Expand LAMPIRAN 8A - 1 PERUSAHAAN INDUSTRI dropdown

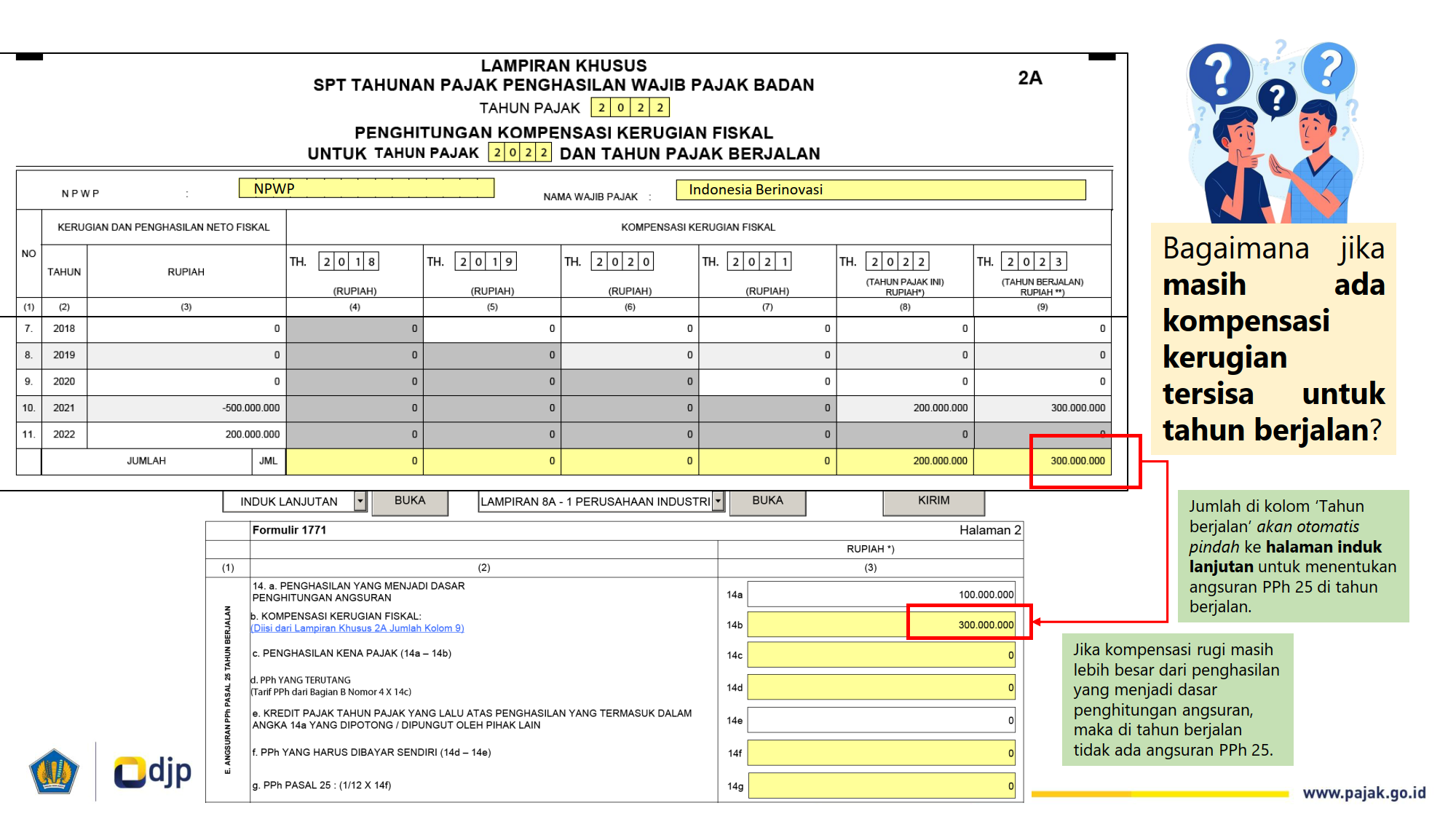(x=718, y=501)
